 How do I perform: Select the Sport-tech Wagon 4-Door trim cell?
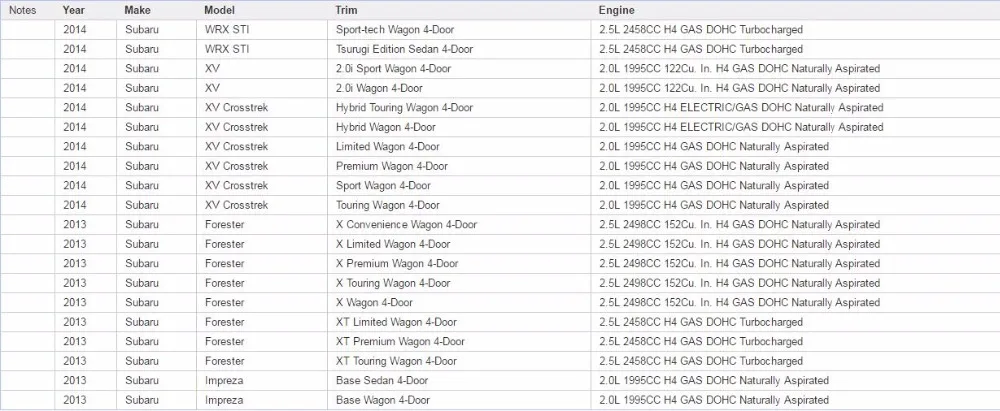tap(460, 30)
